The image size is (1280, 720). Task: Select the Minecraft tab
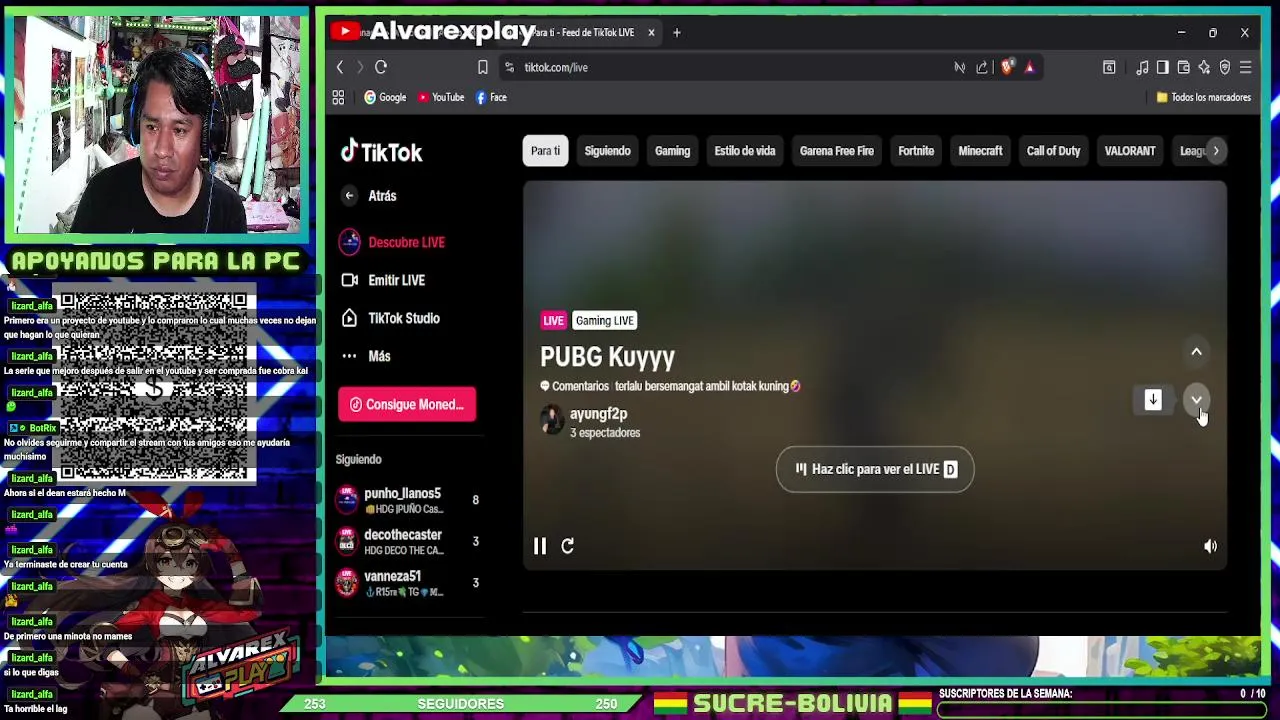(x=980, y=151)
